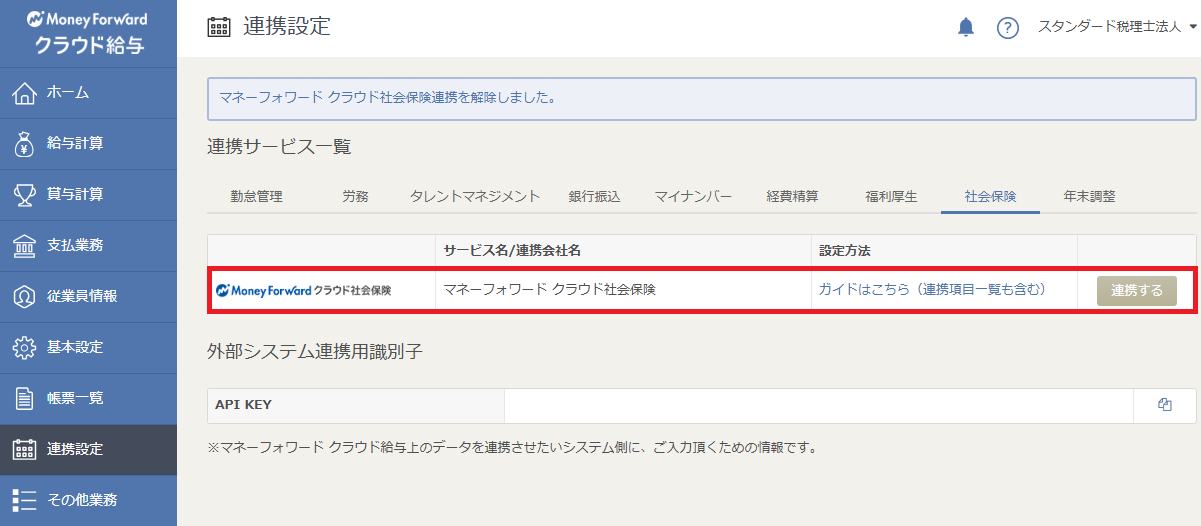This screenshot has width=1201, height=526.
Task: Click the 連携解除 notification message banner
Action: tap(702, 99)
